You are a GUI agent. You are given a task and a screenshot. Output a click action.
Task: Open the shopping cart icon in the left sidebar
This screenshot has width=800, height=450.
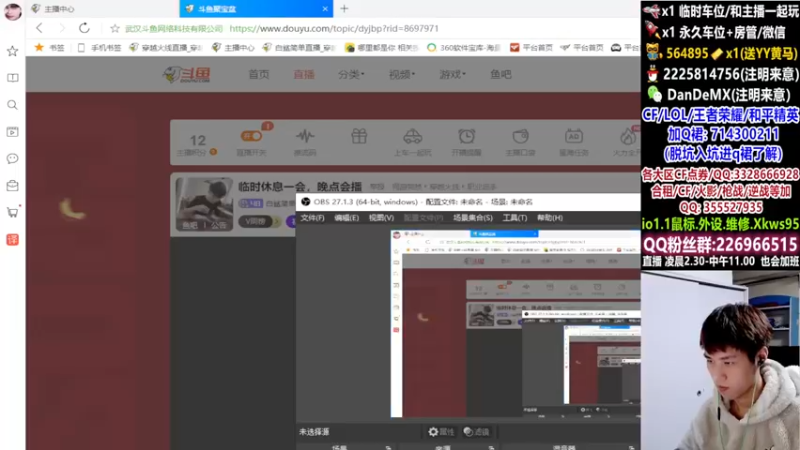[x=13, y=212]
